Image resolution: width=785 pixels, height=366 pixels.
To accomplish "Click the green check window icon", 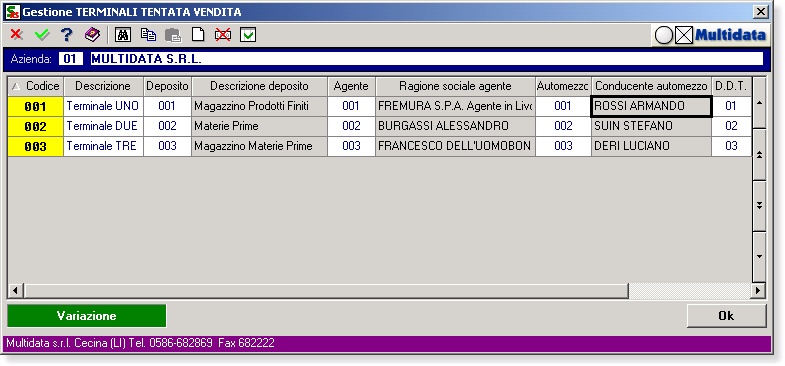I will point(248,35).
